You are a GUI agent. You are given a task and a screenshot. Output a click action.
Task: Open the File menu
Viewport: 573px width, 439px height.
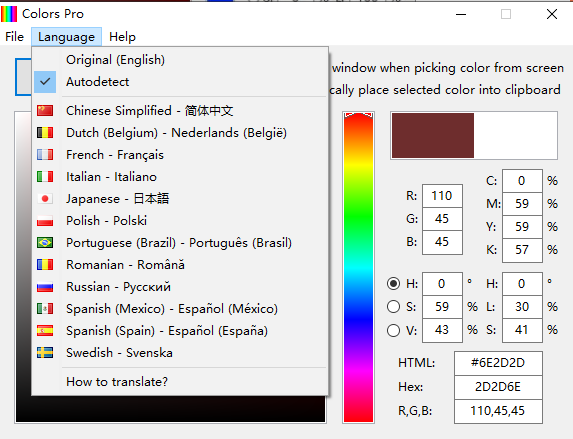click(x=15, y=37)
